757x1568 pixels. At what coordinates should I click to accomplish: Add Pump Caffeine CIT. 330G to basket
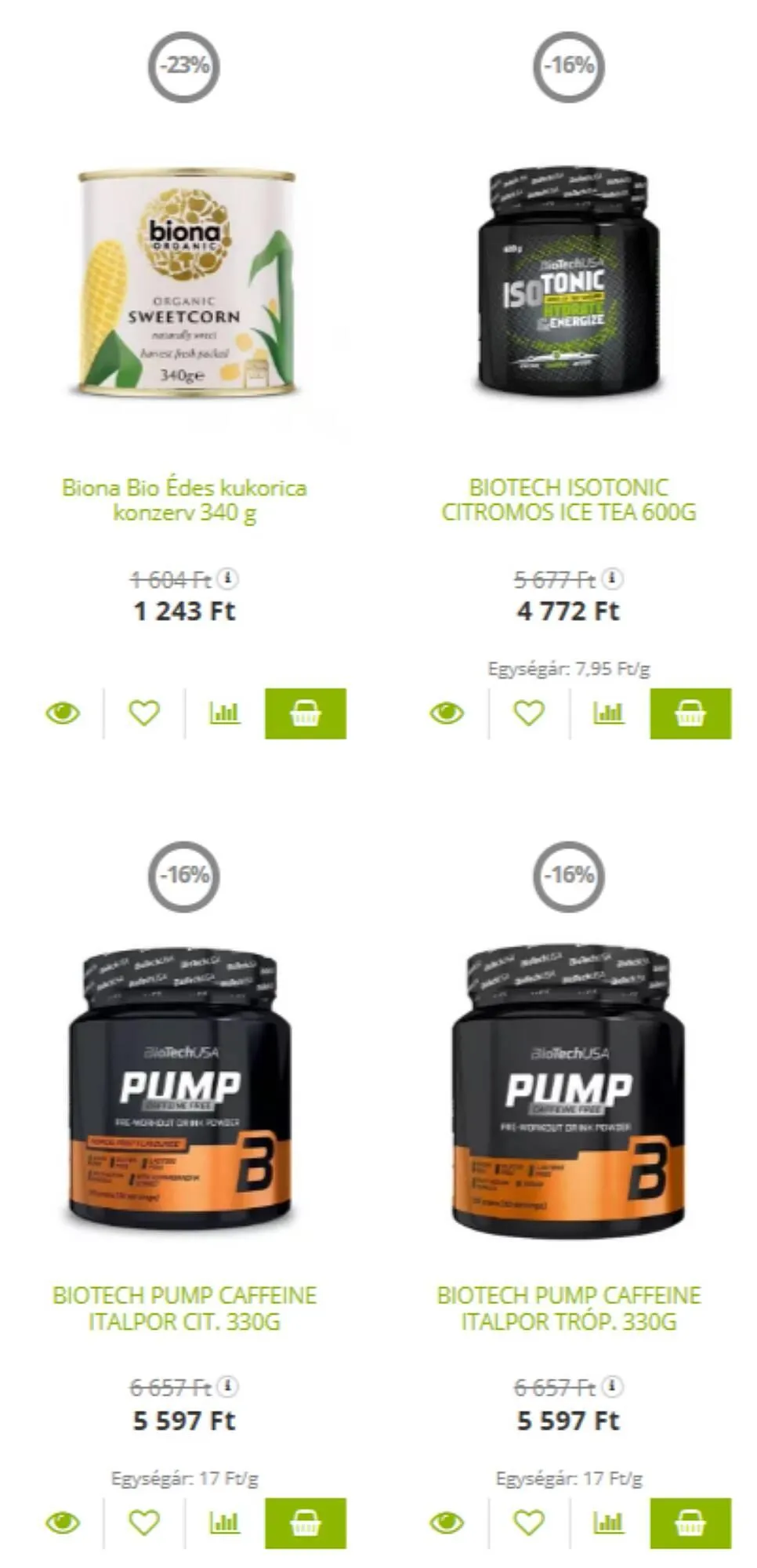306,1523
